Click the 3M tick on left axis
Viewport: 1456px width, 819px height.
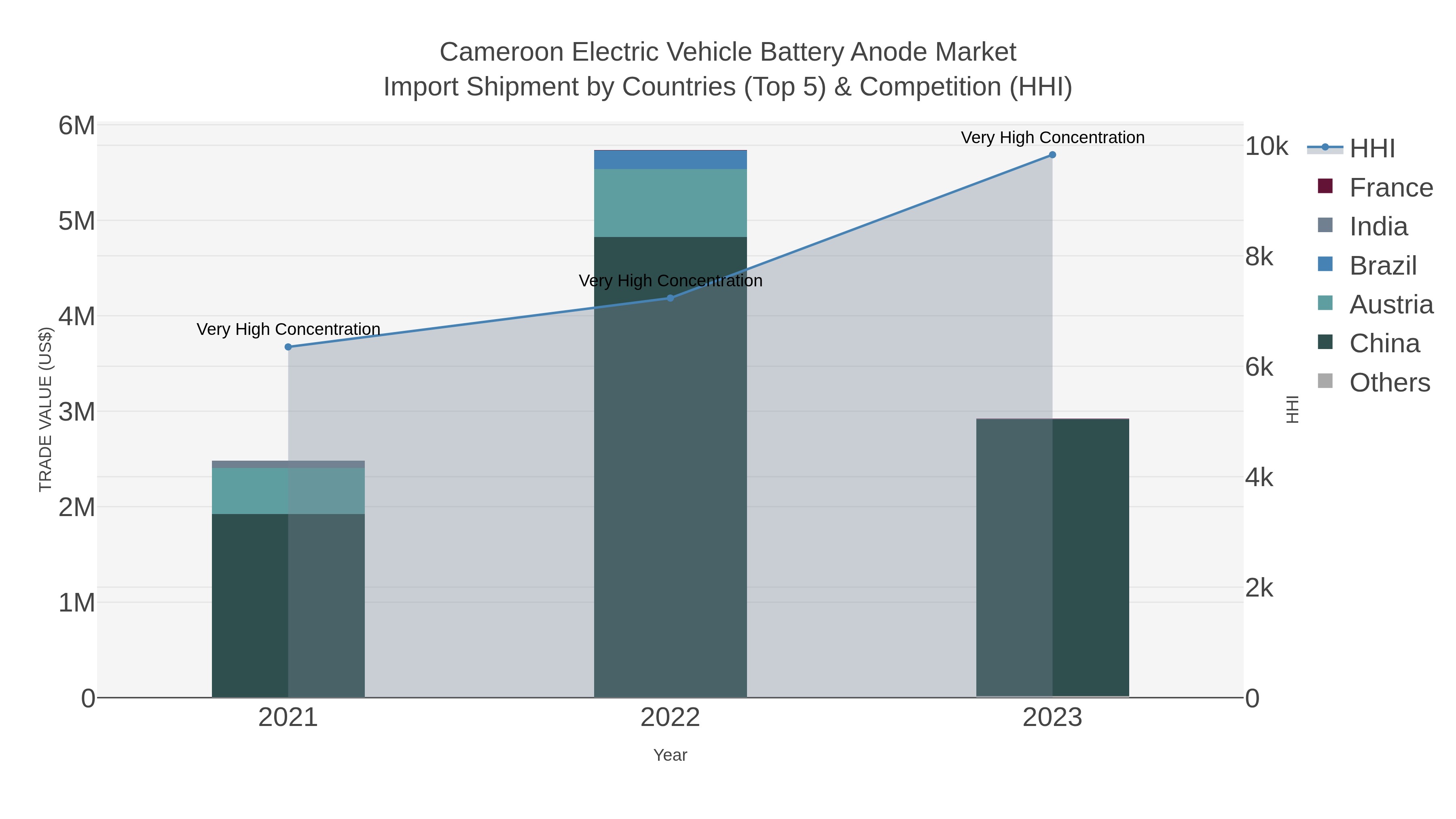point(77,412)
